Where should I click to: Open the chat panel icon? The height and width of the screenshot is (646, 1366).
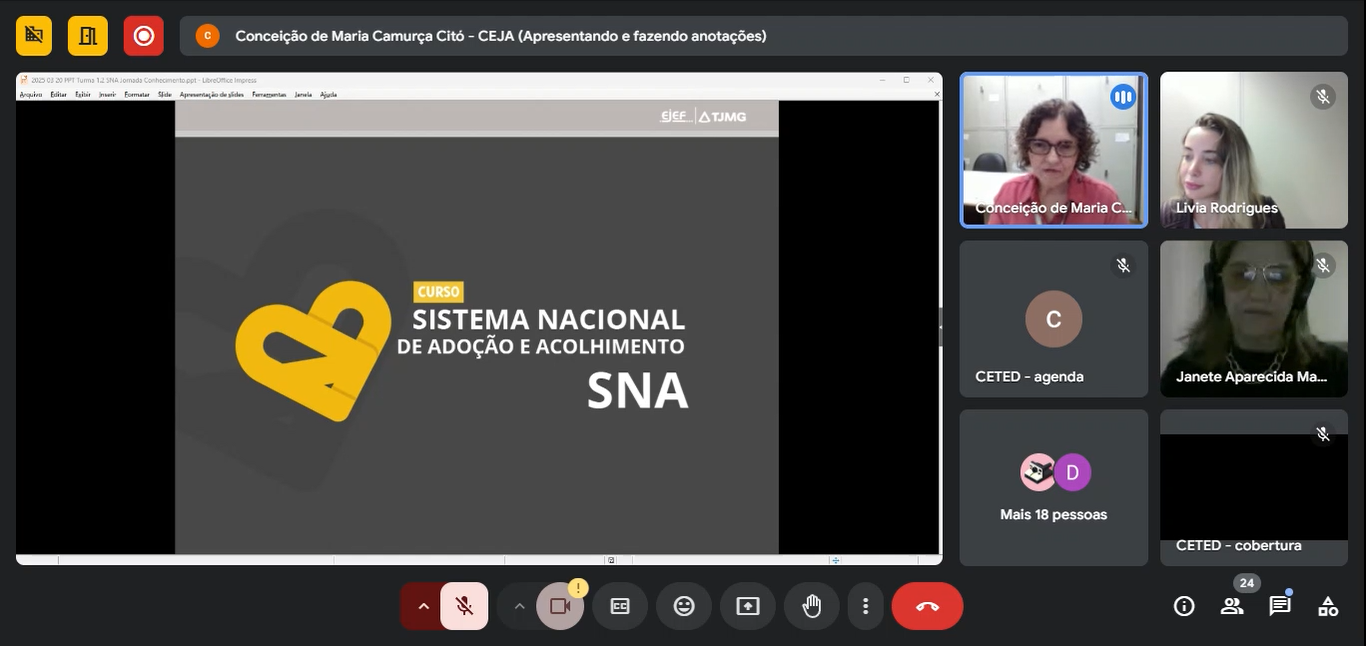1280,606
